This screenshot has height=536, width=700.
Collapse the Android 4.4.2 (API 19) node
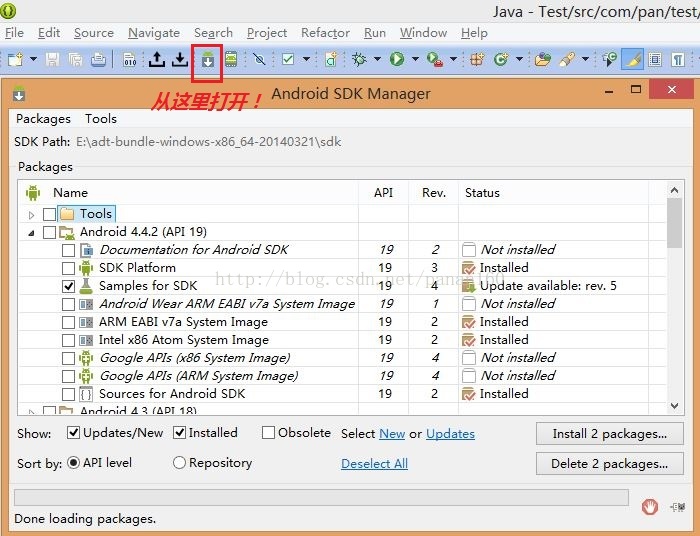(31, 233)
